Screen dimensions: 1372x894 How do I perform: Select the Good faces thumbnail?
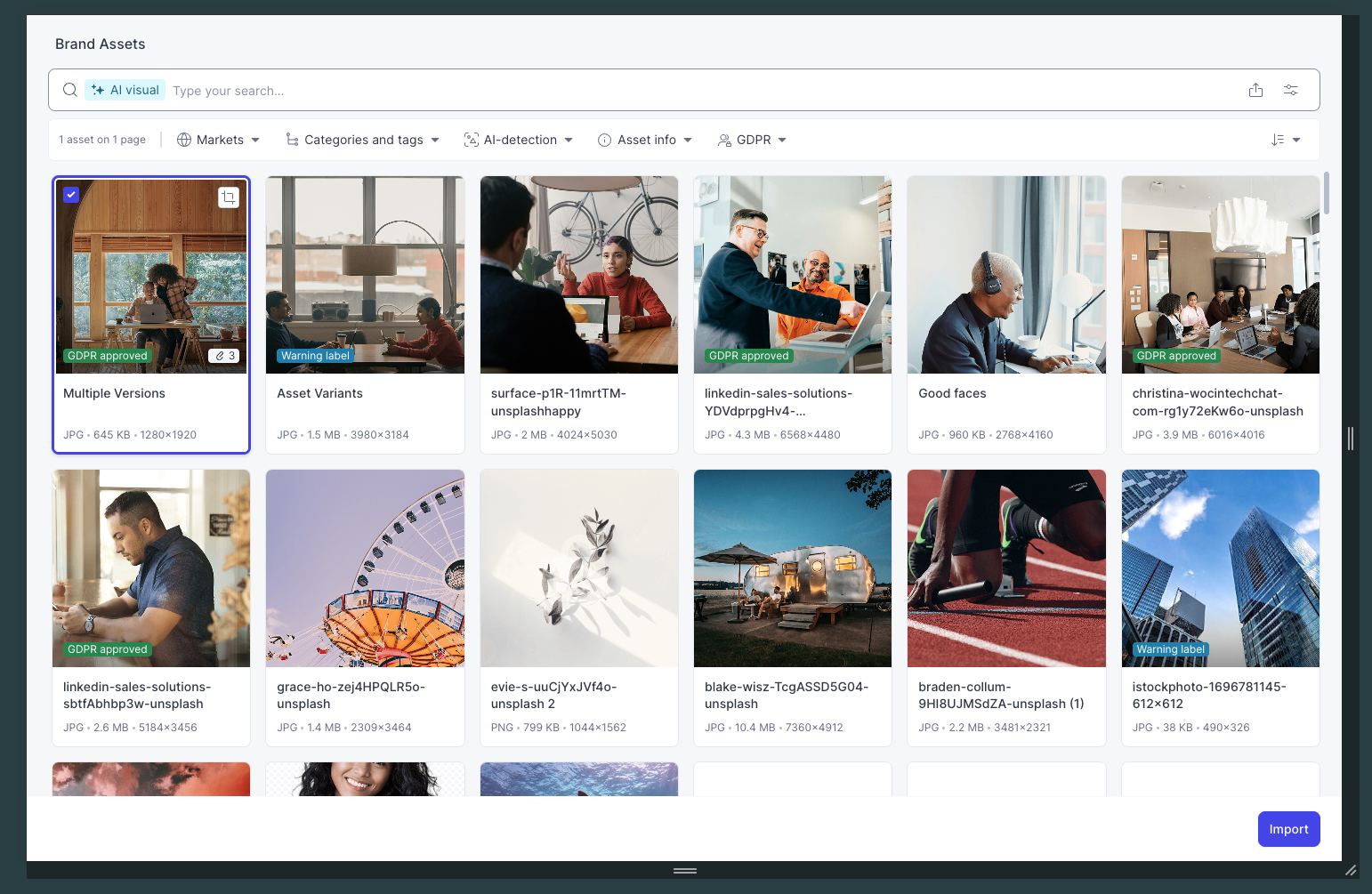tap(1006, 275)
